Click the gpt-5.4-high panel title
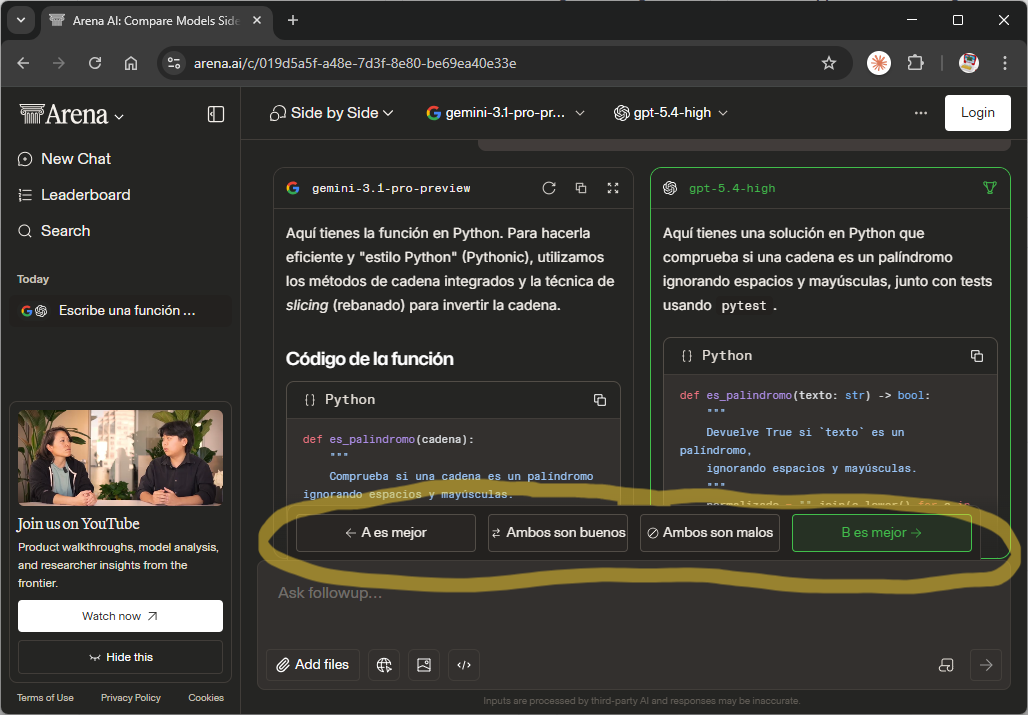 pyautogui.click(x=732, y=189)
